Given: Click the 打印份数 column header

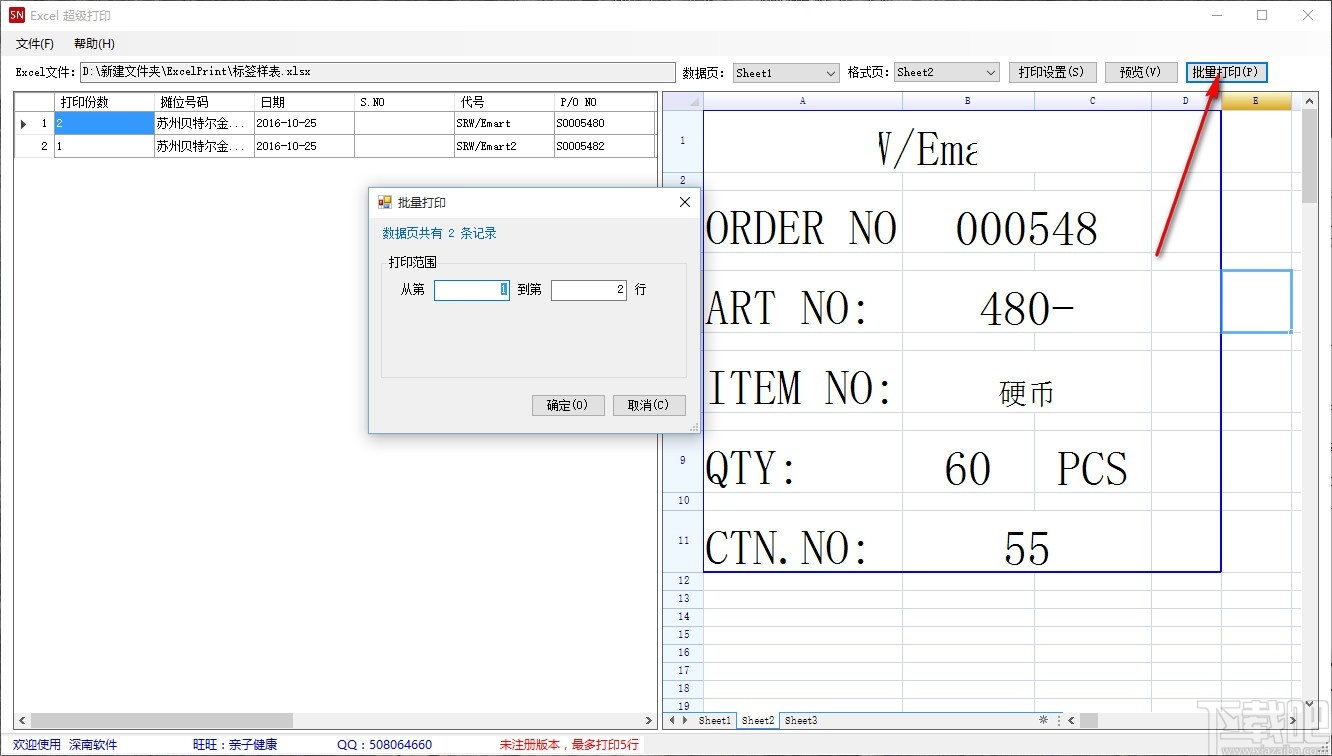Looking at the screenshot, I should click(104, 102).
